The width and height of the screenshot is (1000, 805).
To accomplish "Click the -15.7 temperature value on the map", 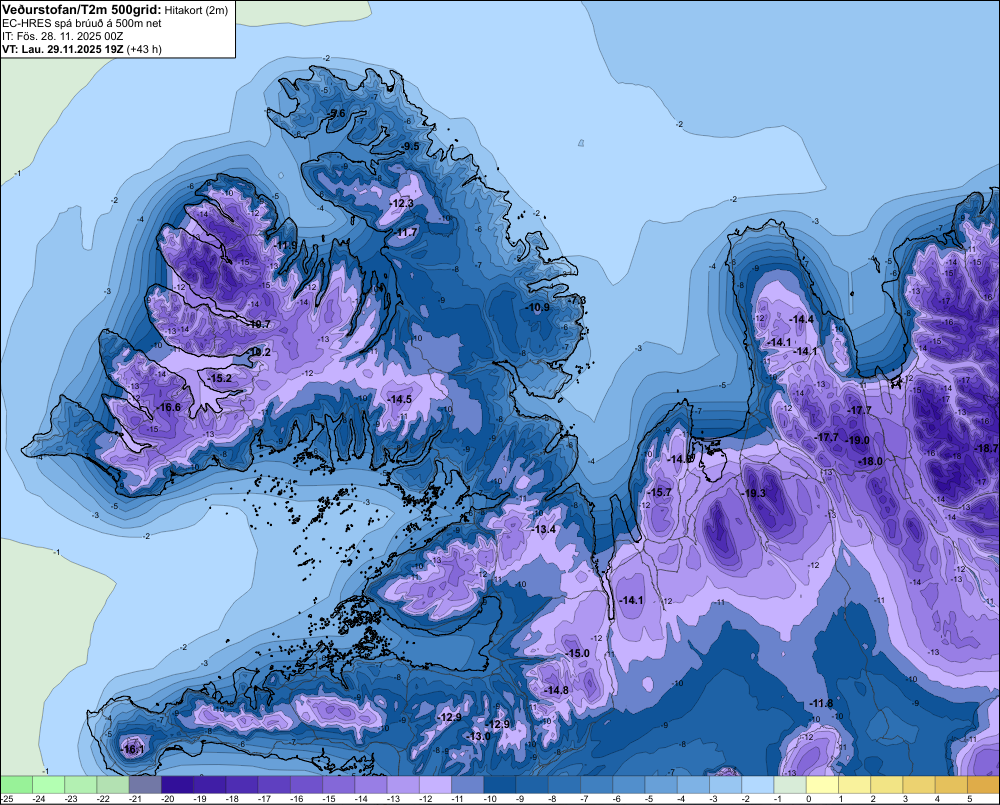I will [x=659, y=492].
